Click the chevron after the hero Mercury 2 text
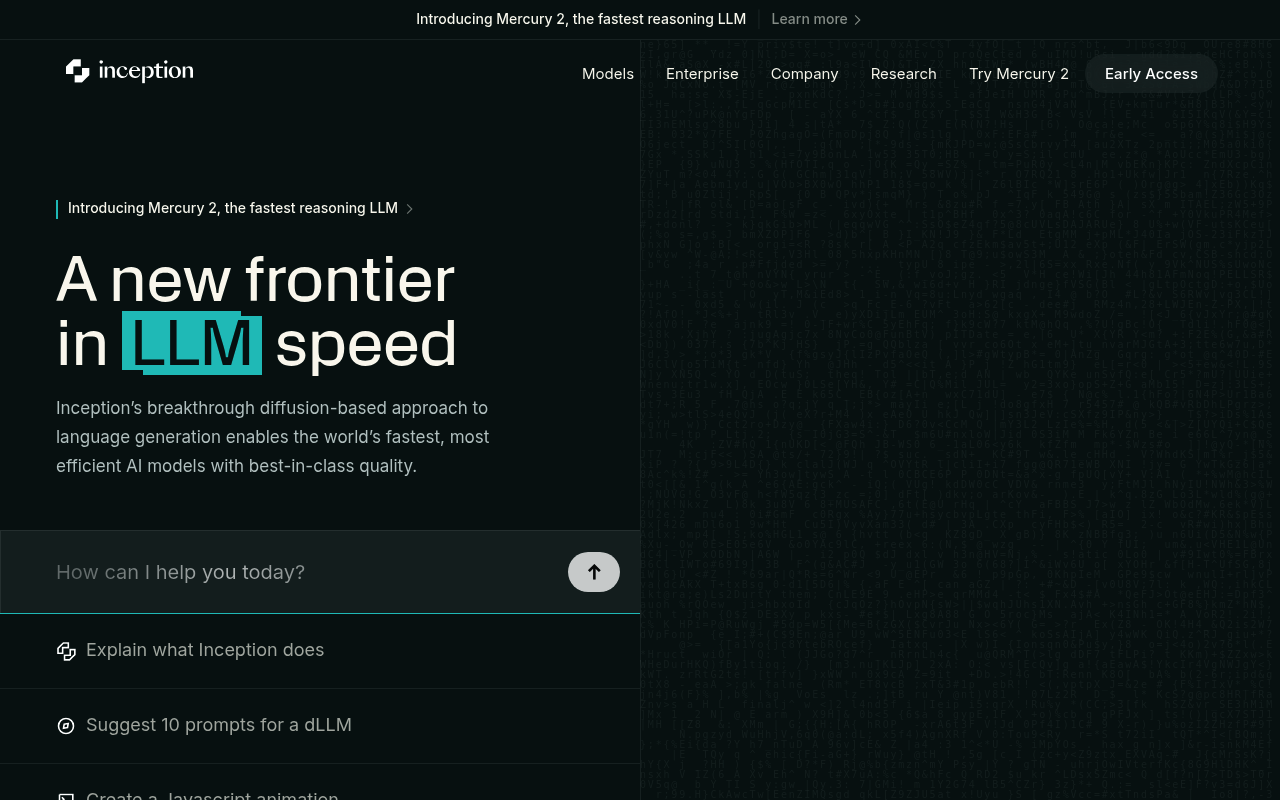The height and width of the screenshot is (800, 1280). (409, 209)
